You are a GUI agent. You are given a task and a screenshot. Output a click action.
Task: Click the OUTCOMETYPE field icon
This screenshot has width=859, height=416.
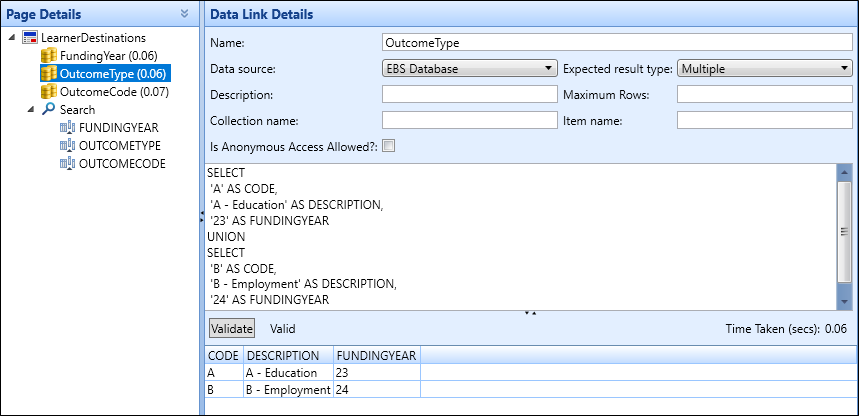pyautogui.click(x=67, y=146)
